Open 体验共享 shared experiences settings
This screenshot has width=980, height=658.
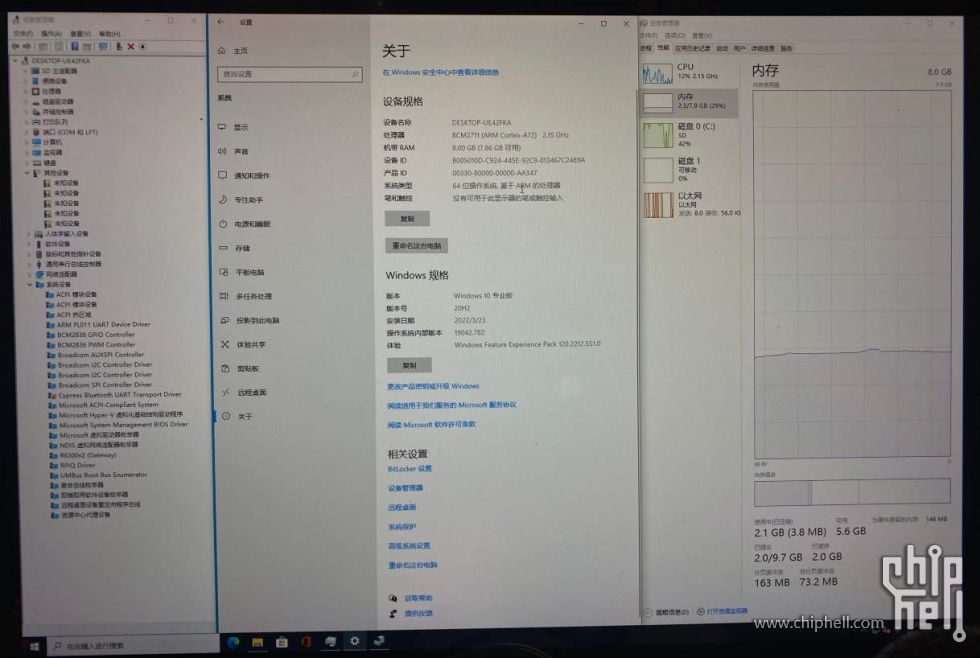click(x=251, y=345)
